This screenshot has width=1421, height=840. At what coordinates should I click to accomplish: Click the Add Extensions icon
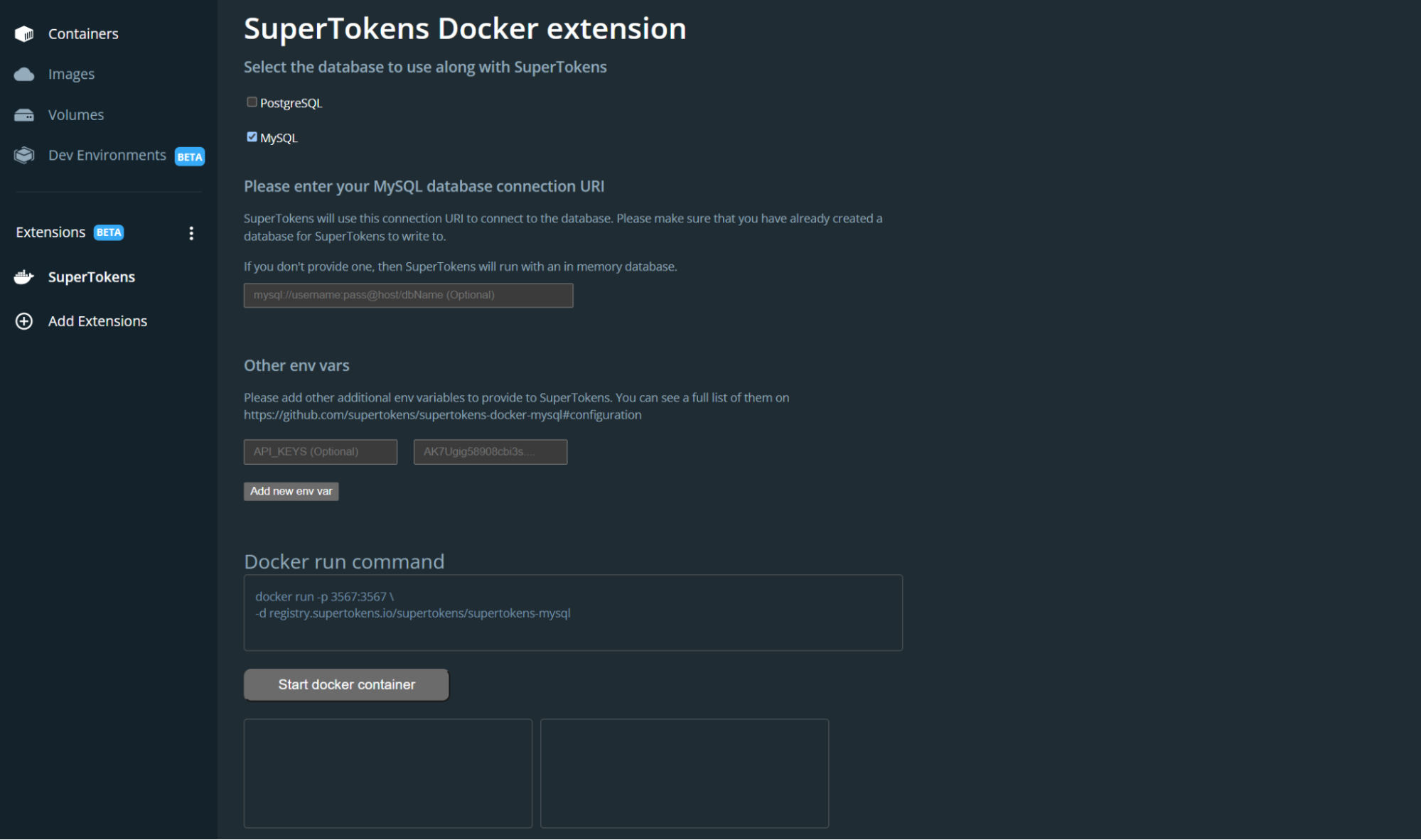click(24, 320)
